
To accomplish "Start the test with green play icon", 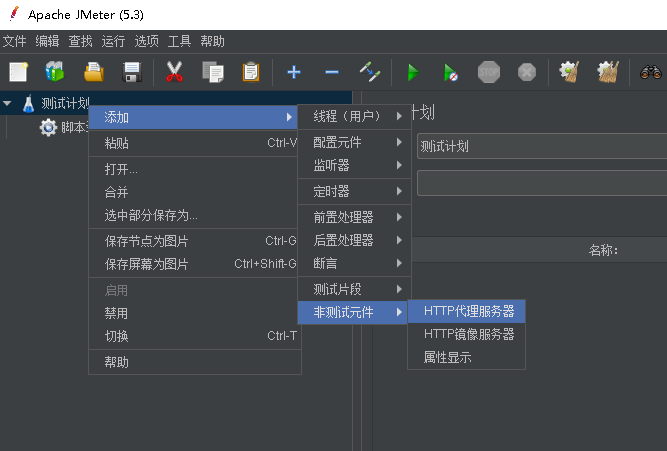I will pyautogui.click(x=413, y=72).
